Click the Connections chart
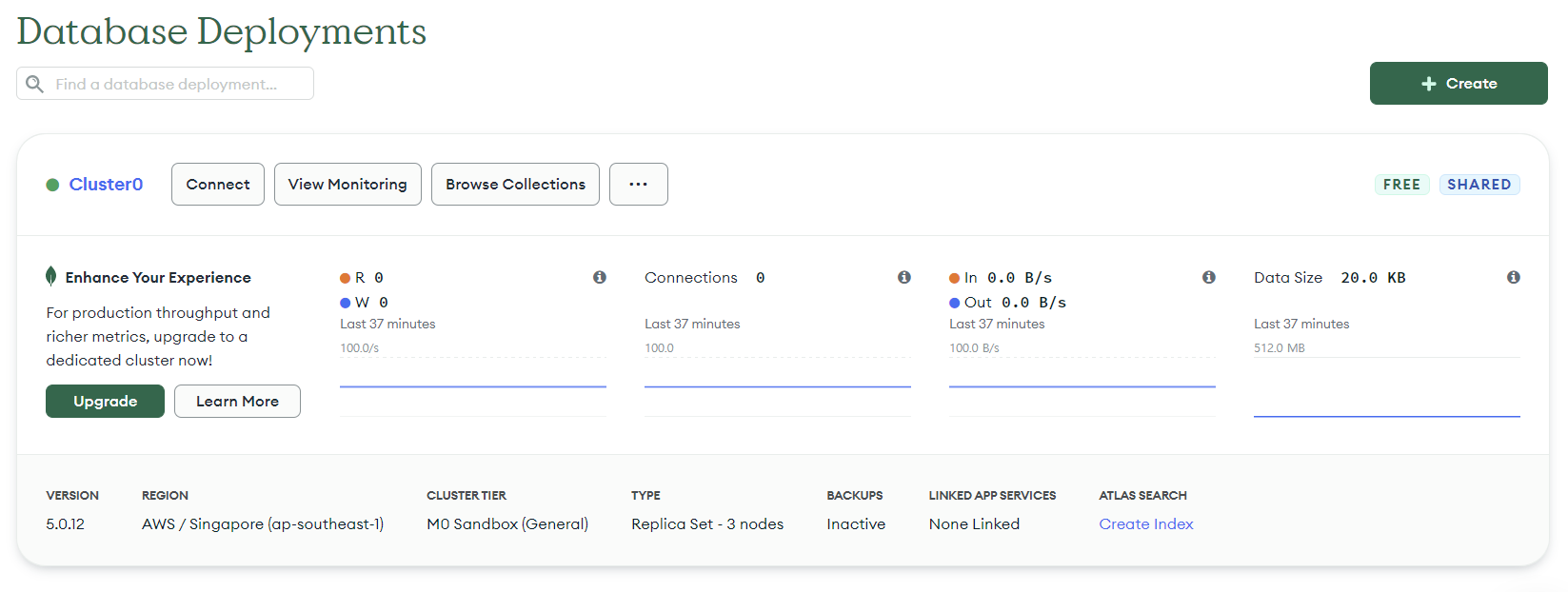The image size is (1568, 592). (x=778, y=385)
